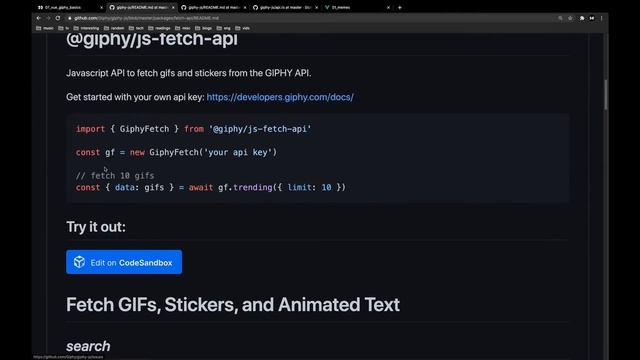Click the zoom magnifier icon in address bar
The height and width of the screenshot is (360, 640).
click(x=560, y=18)
